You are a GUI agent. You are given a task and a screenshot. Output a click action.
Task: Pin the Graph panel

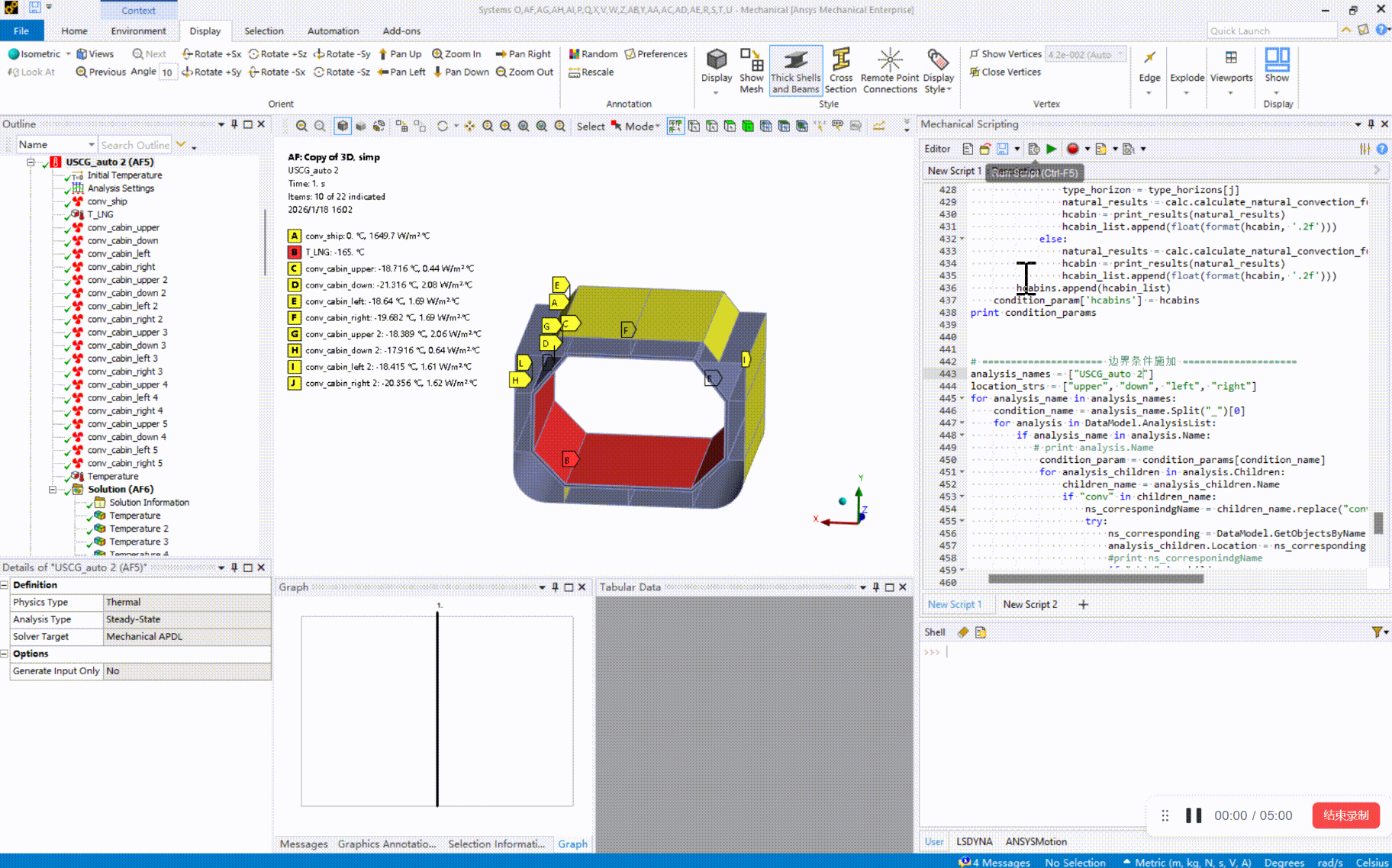click(x=555, y=587)
